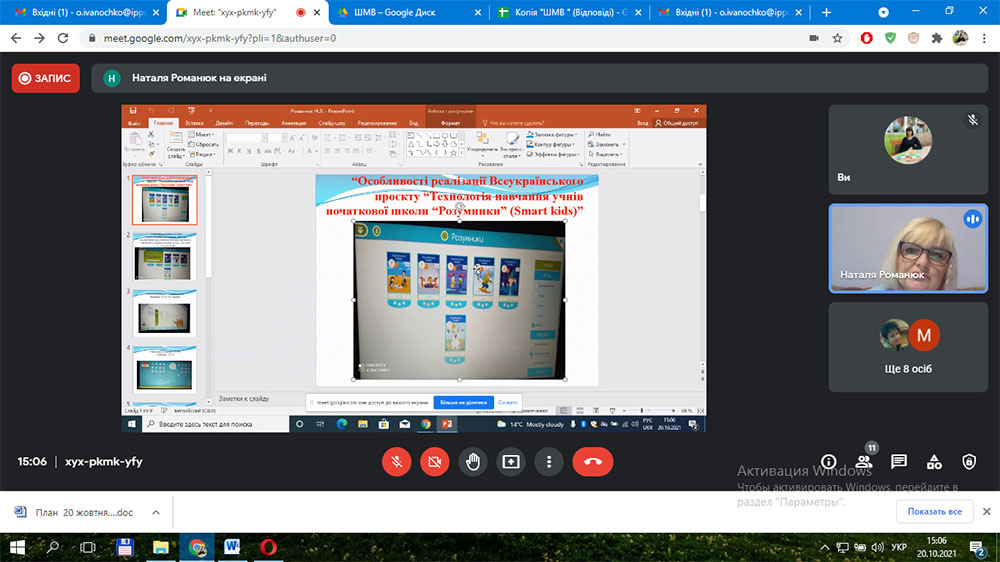Unmute the microphone in Meet controls
This screenshot has height=562, width=1000.
[396, 461]
